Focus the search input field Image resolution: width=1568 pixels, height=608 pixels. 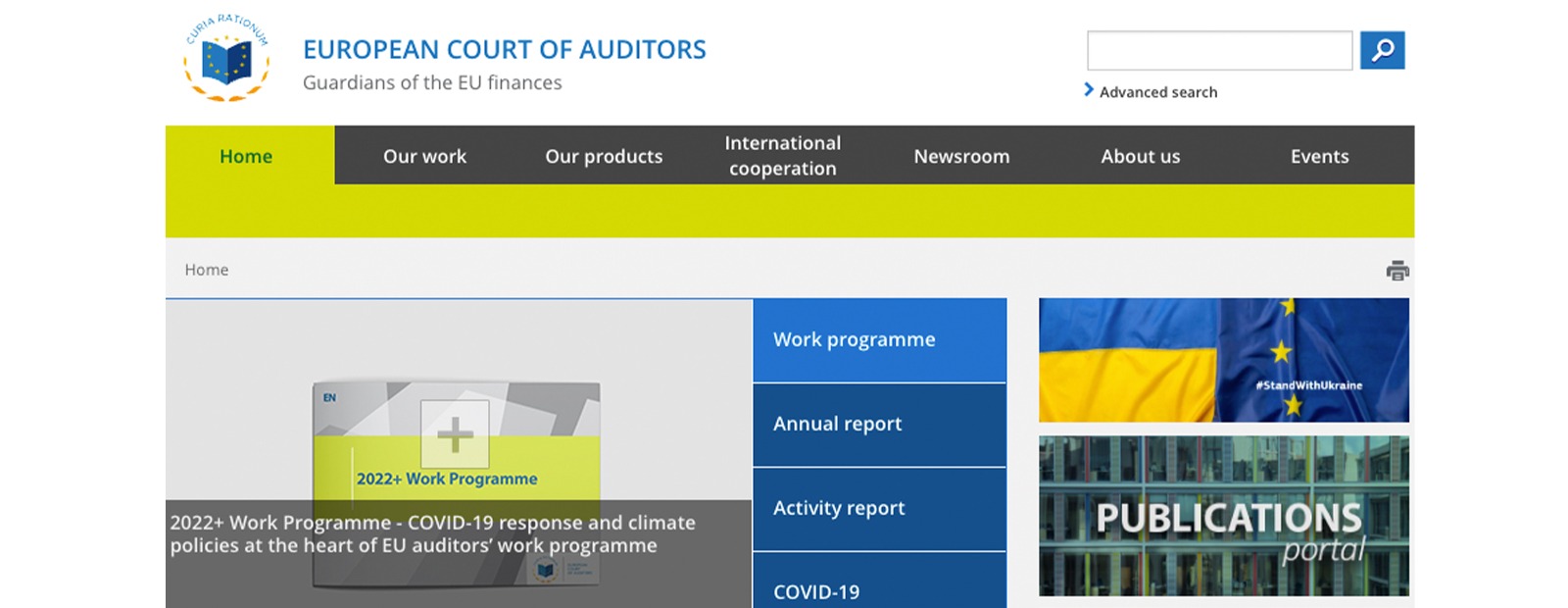pyautogui.click(x=1219, y=50)
